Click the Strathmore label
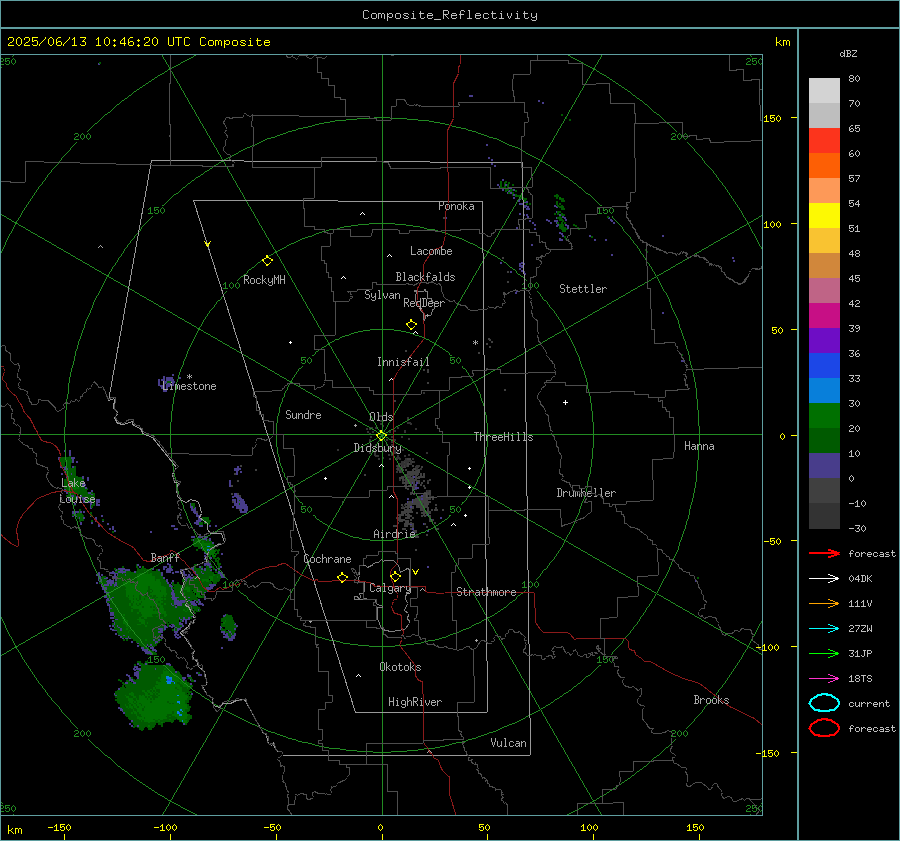Screen dimensions: 900x841 [x=486, y=592]
